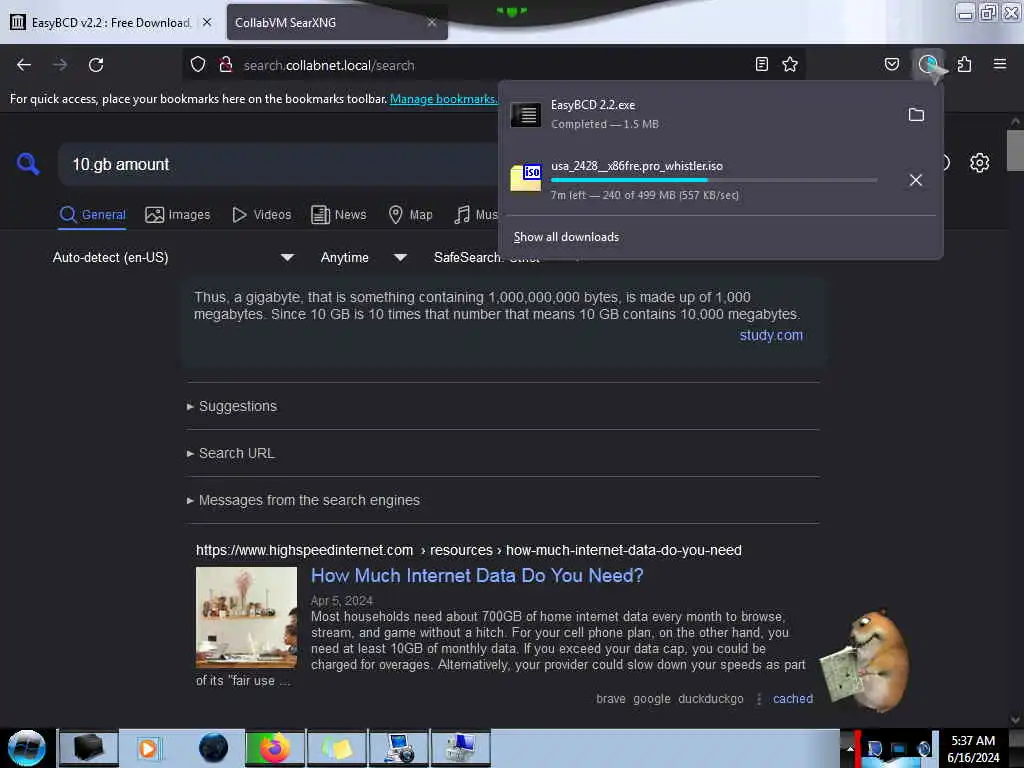Open the tracking protection shield icon
Screen dimensions: 1024x768
click(198, 65)
